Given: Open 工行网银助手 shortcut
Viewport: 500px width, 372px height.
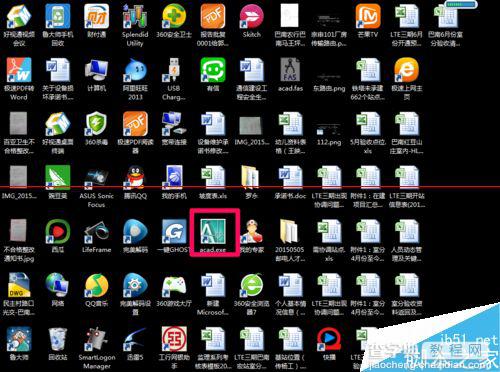Looking at the screenshot, I should point(174,339).
